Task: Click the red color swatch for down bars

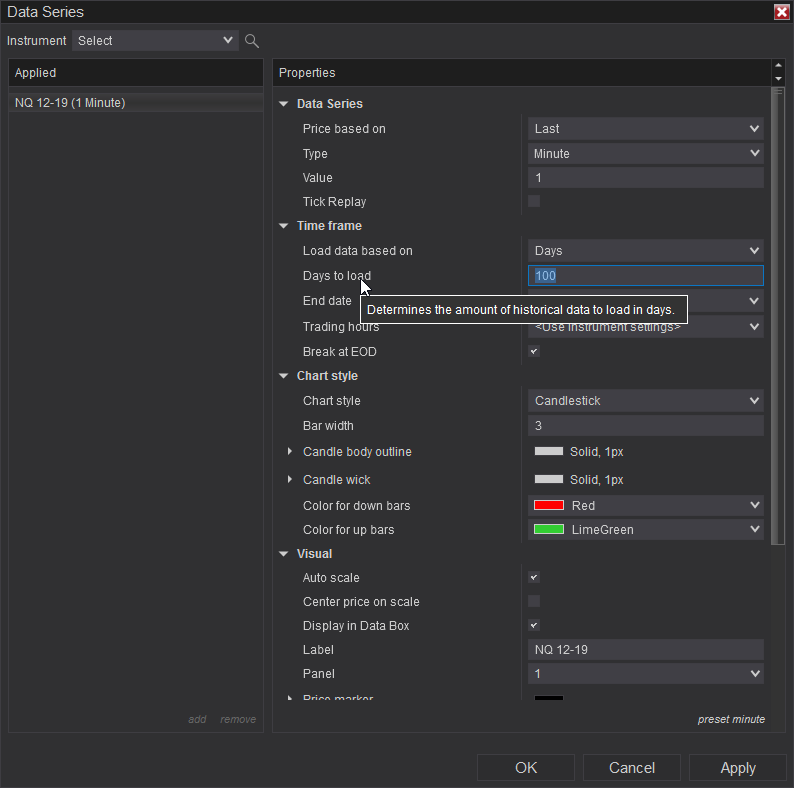Action: point(549,506)
